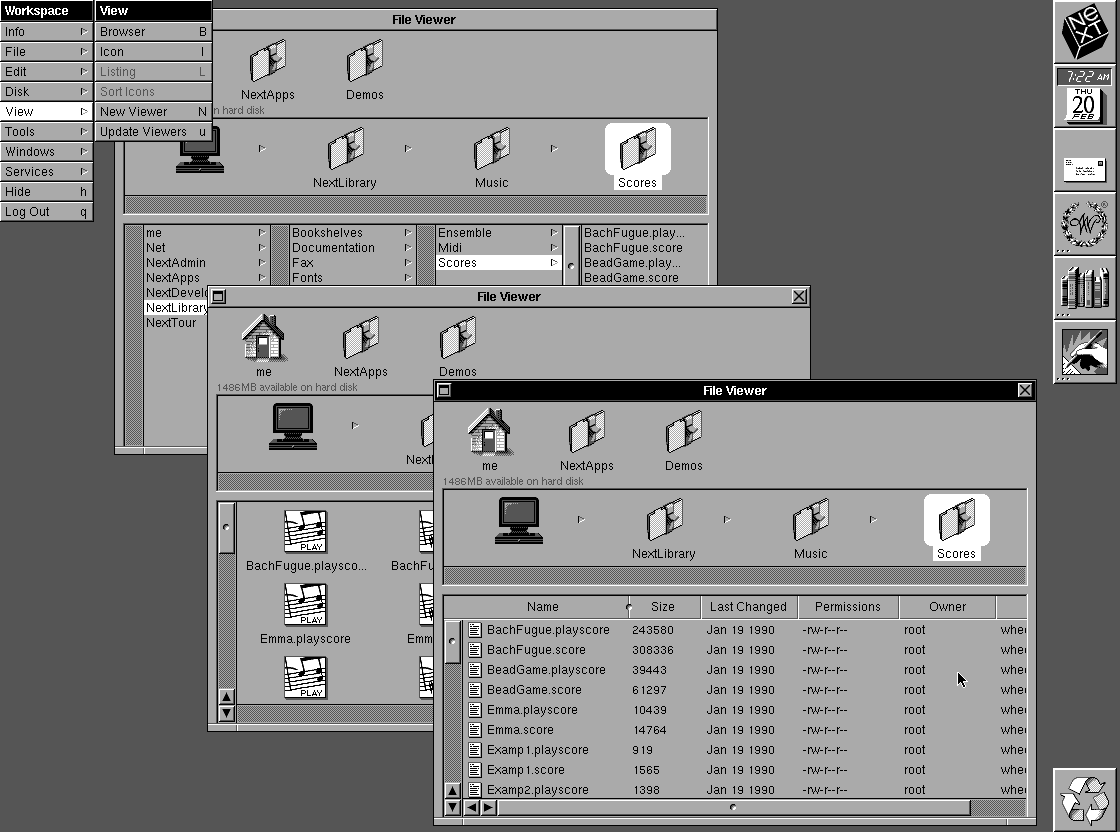Click the NextLibrary folder icon in the front File Viewer path
The height and width of the screenshot is (832, 1120).
click(664, 528)
